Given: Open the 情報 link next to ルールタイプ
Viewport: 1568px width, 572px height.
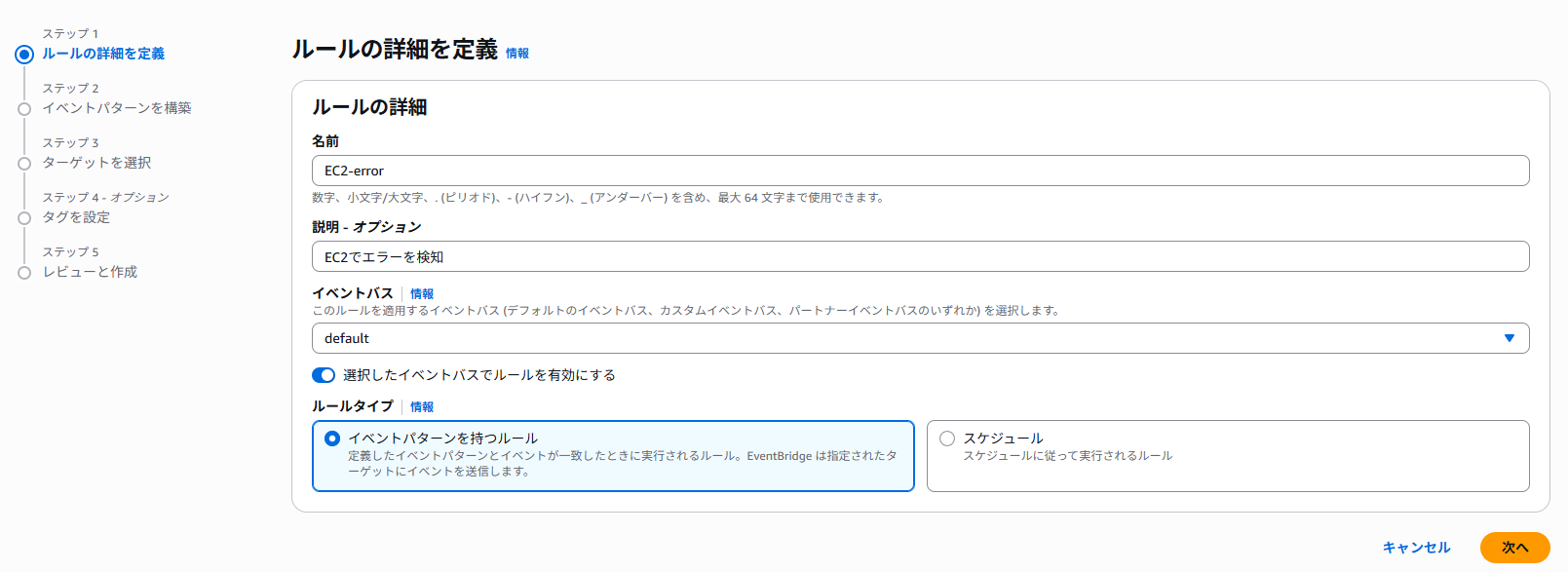Looking at the screenshot, I should pyautogui.click(x=422, y=407).
